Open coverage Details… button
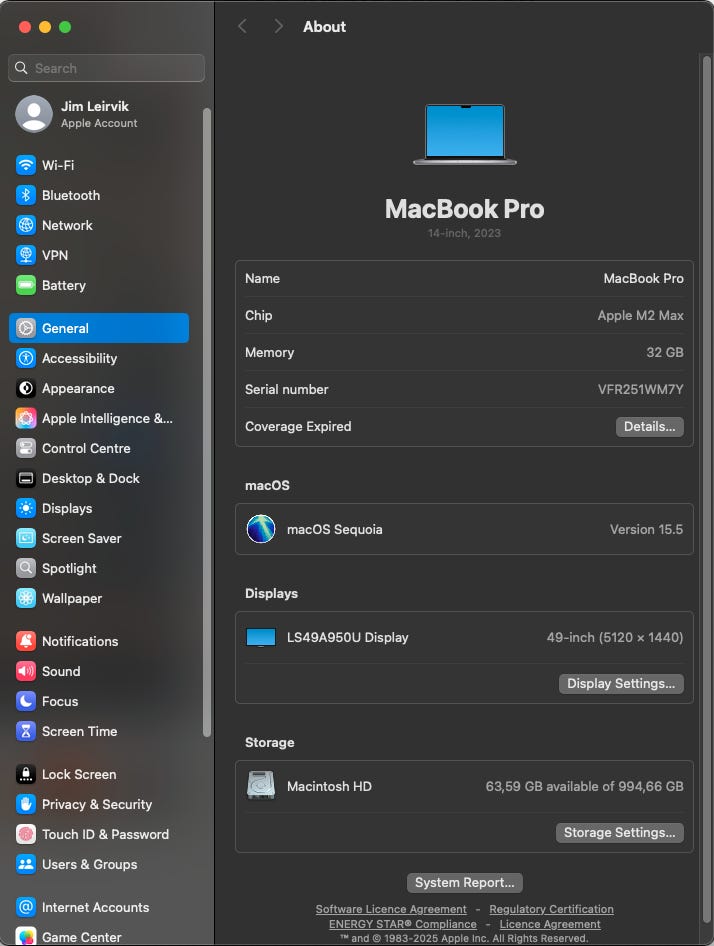Viewport: 714px width, 946px height. (649, 427)
